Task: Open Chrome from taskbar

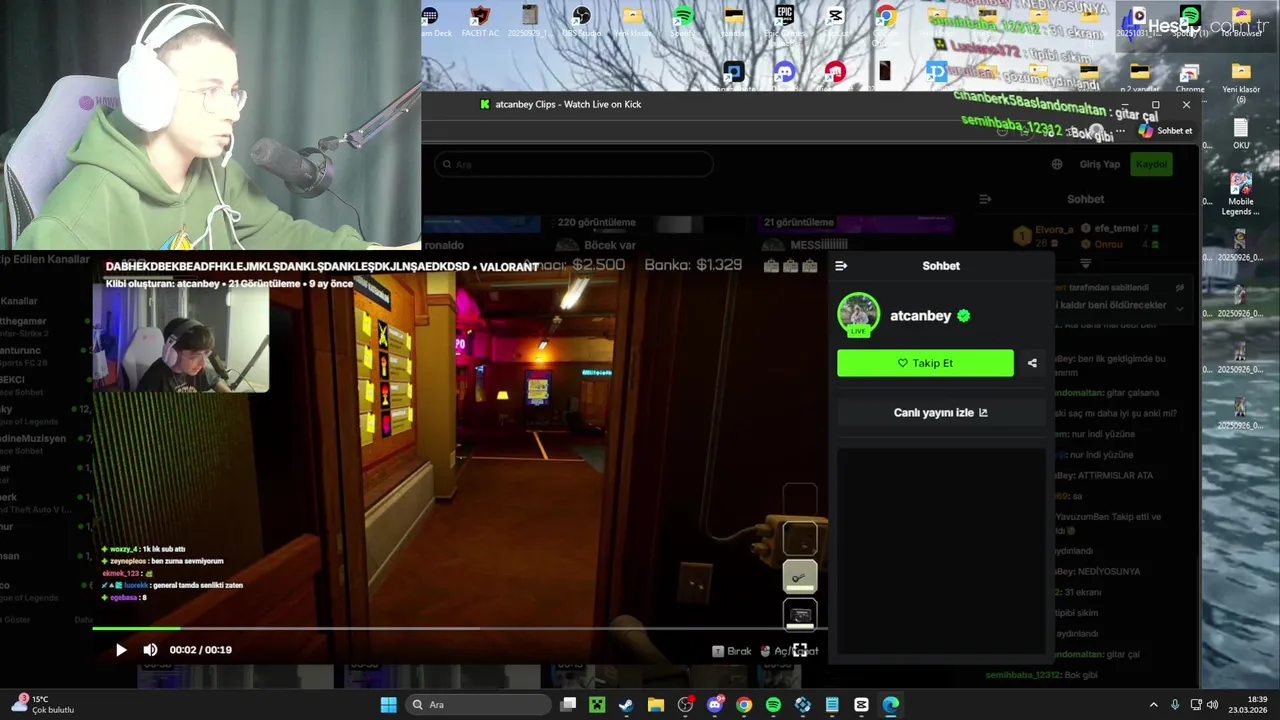Action: point(744,705)
